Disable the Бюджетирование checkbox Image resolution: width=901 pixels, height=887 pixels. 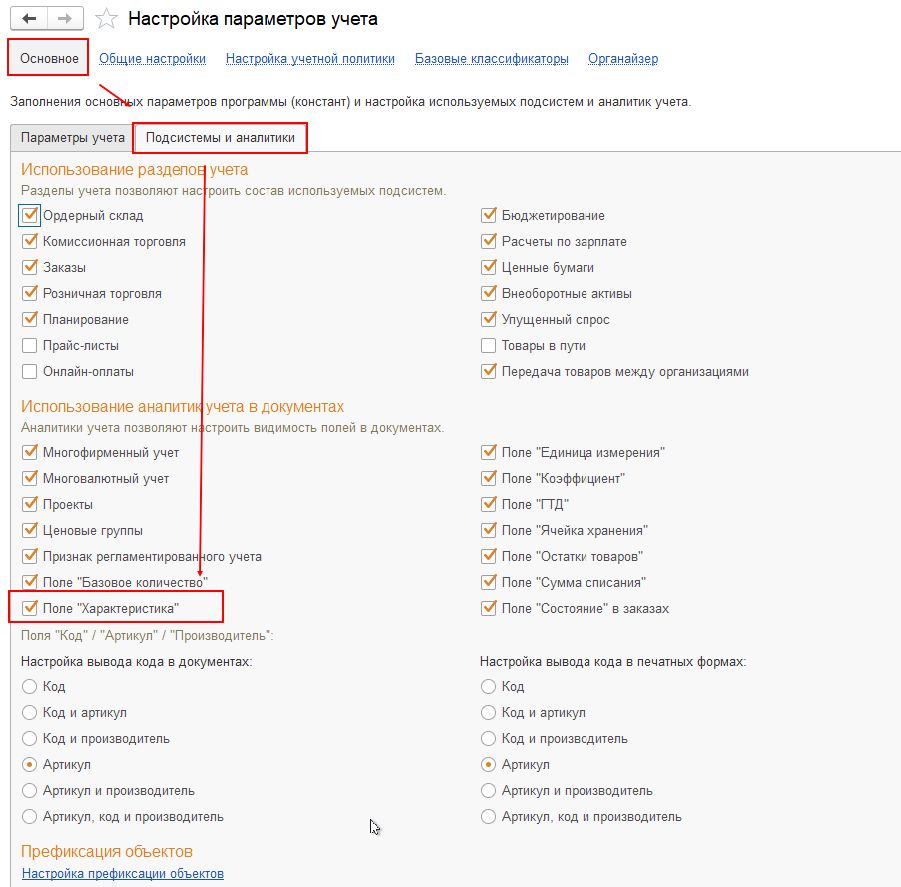(488, 215)
